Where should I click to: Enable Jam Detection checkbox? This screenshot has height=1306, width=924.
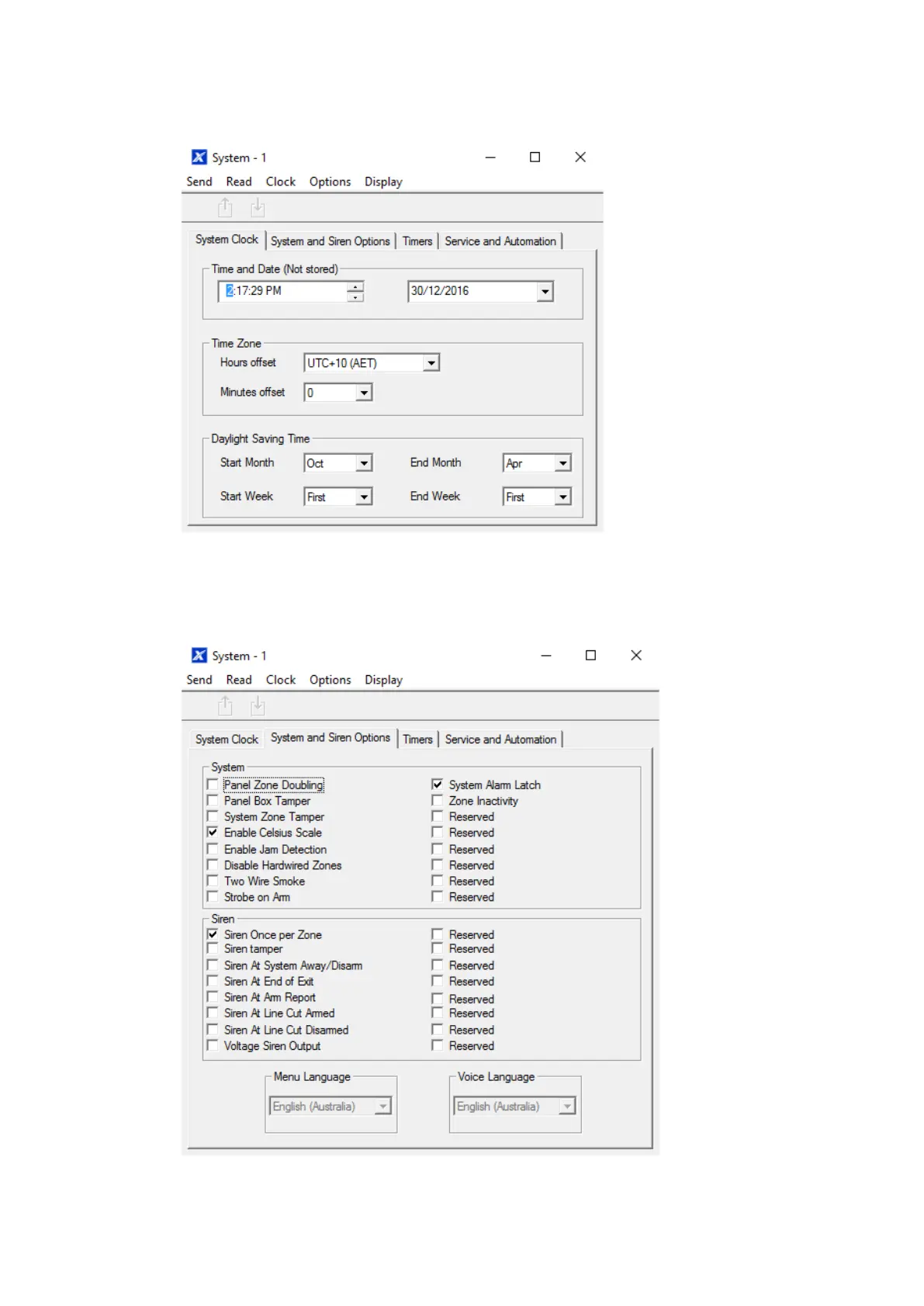pos(213,849)
